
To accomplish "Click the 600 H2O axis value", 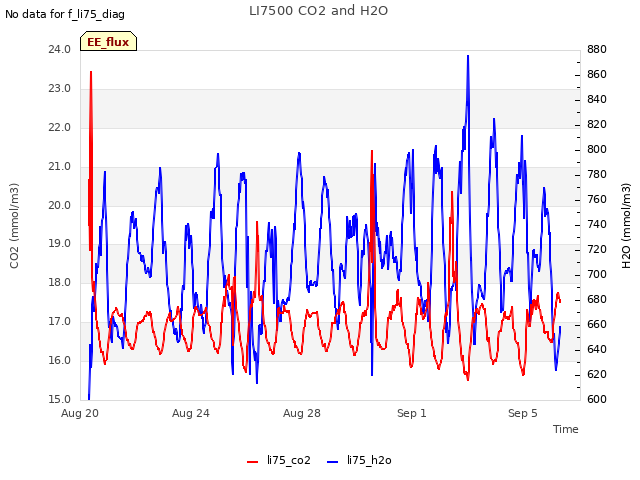I will coord(597,399).
